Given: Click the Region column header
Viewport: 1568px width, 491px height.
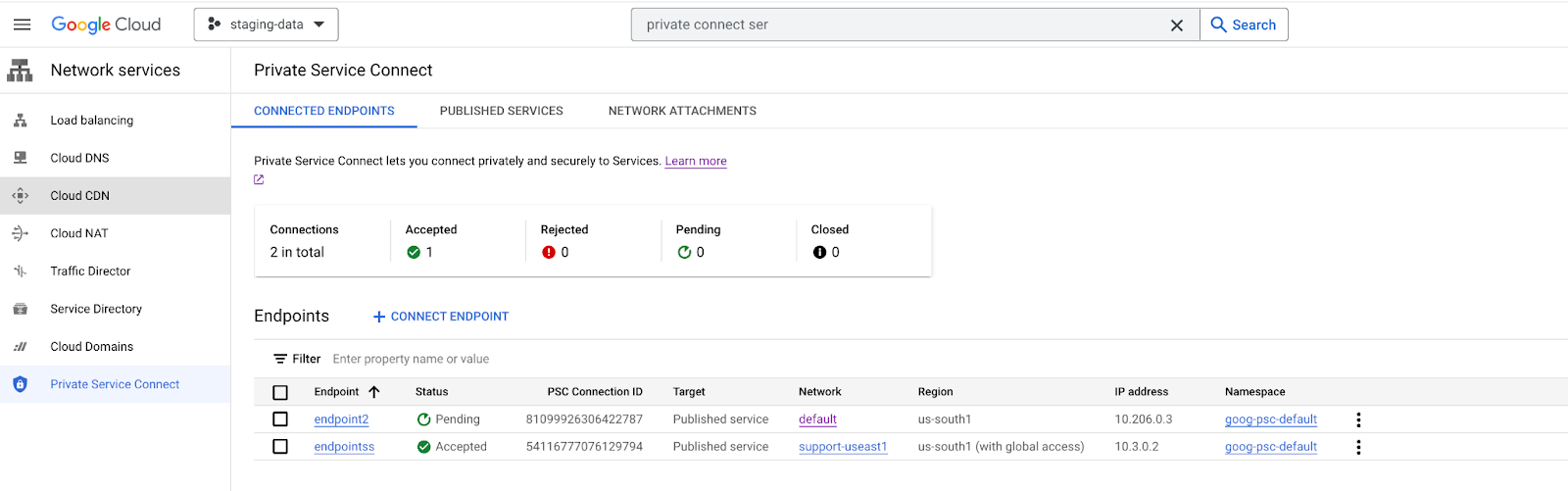Looking at the screenshot, I should tap(935, 392).
